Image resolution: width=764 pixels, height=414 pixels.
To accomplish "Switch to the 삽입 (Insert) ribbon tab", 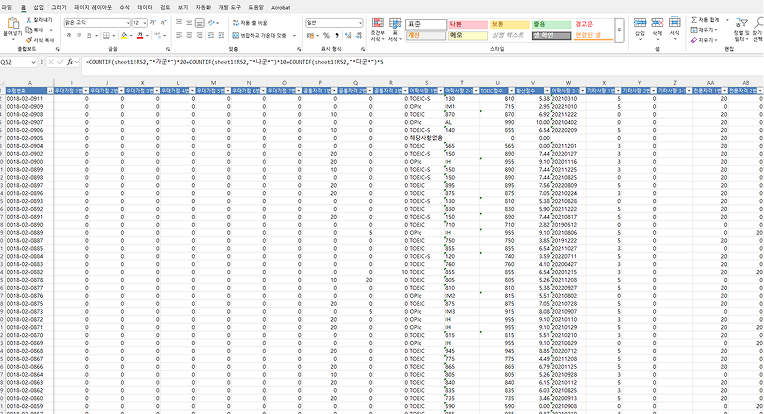I will point(38,6).
